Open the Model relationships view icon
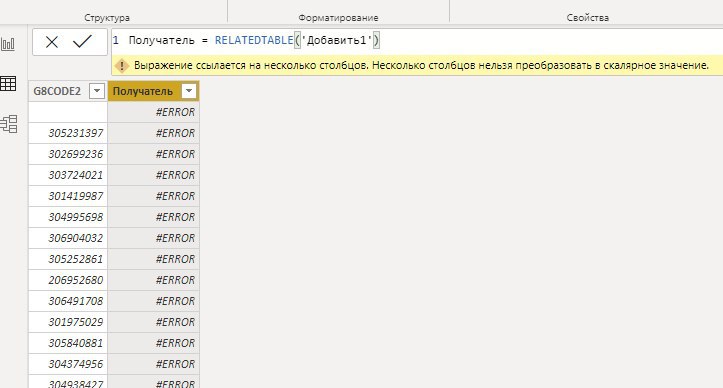The image size is (723, 388). coord(9,124)
